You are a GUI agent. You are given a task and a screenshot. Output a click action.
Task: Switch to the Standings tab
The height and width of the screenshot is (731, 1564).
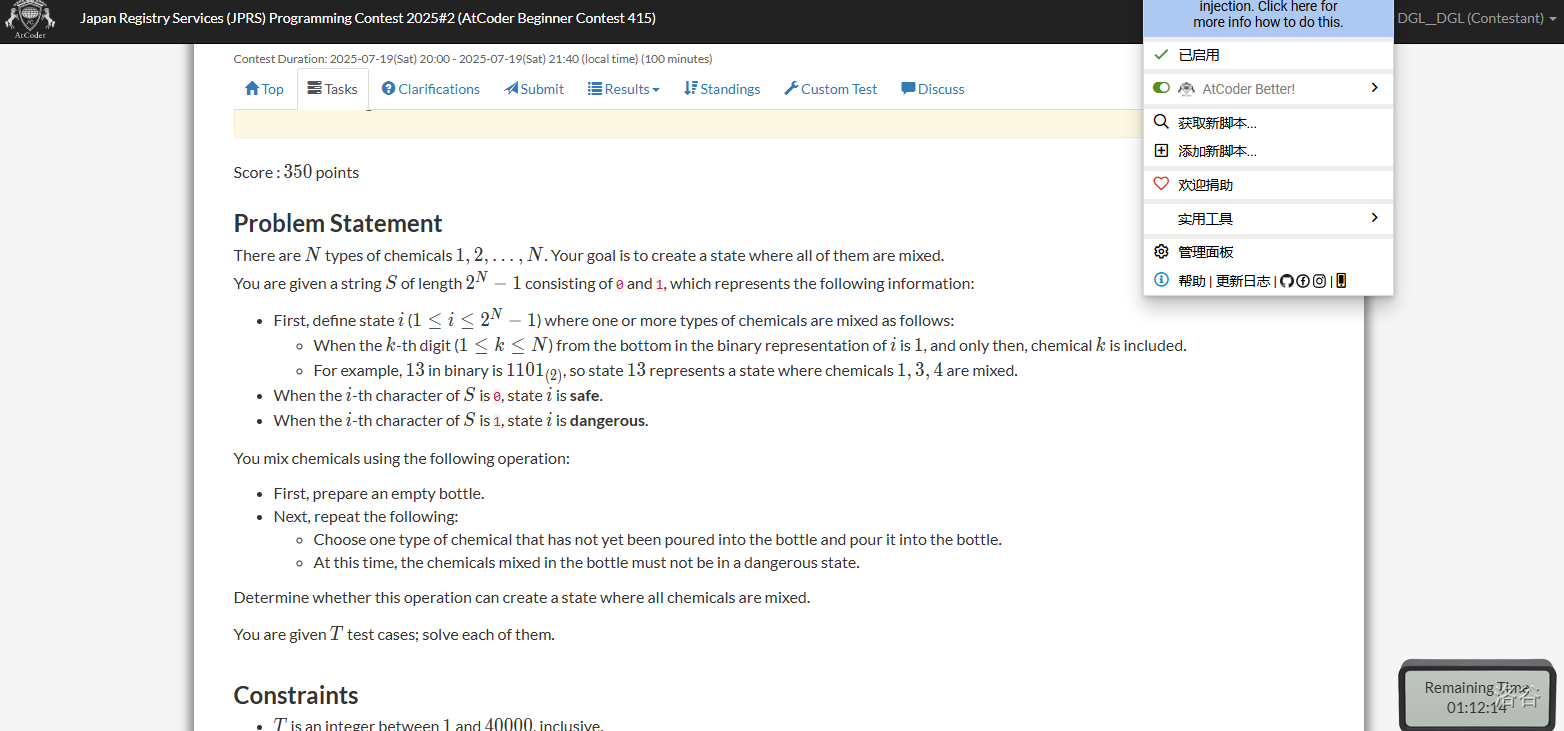tap(722, 89)
